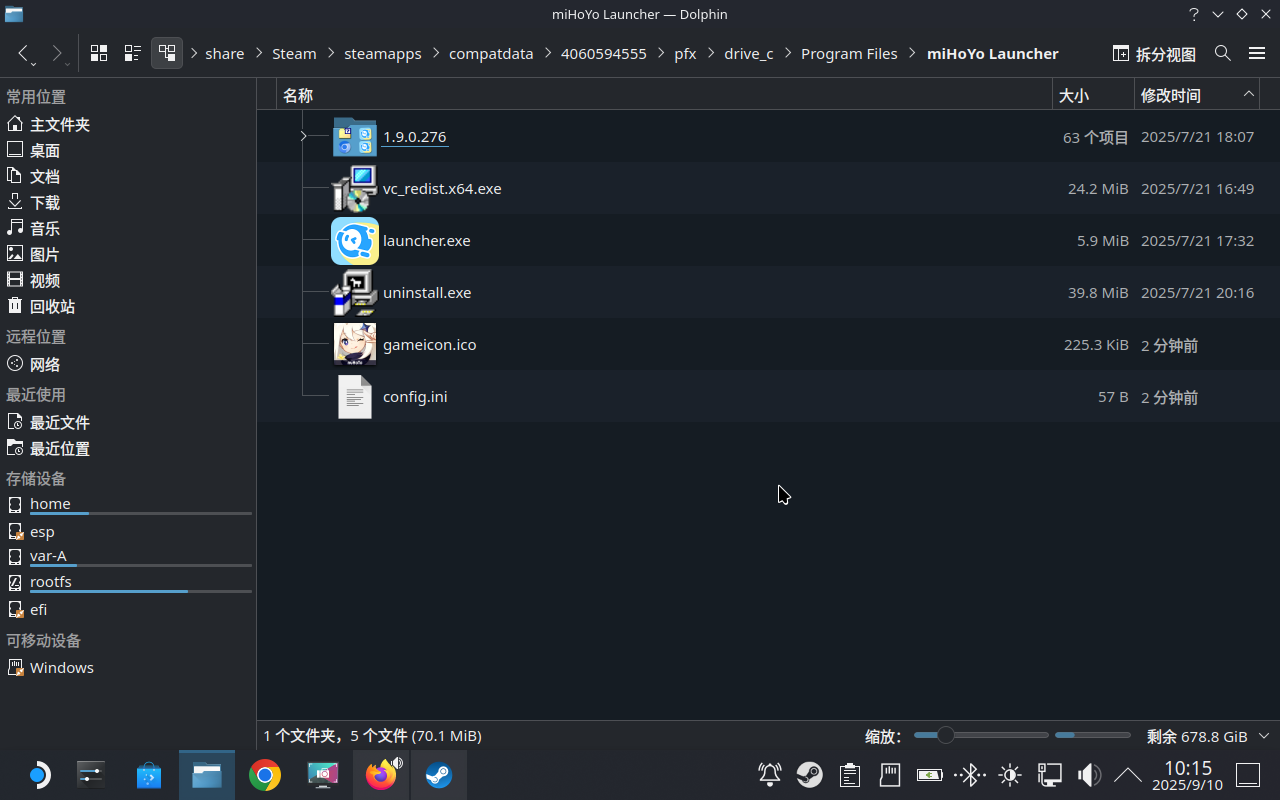Click the 视频 video icon in sidebar
Screen dimensions: 1280x800
click(15, 280)
